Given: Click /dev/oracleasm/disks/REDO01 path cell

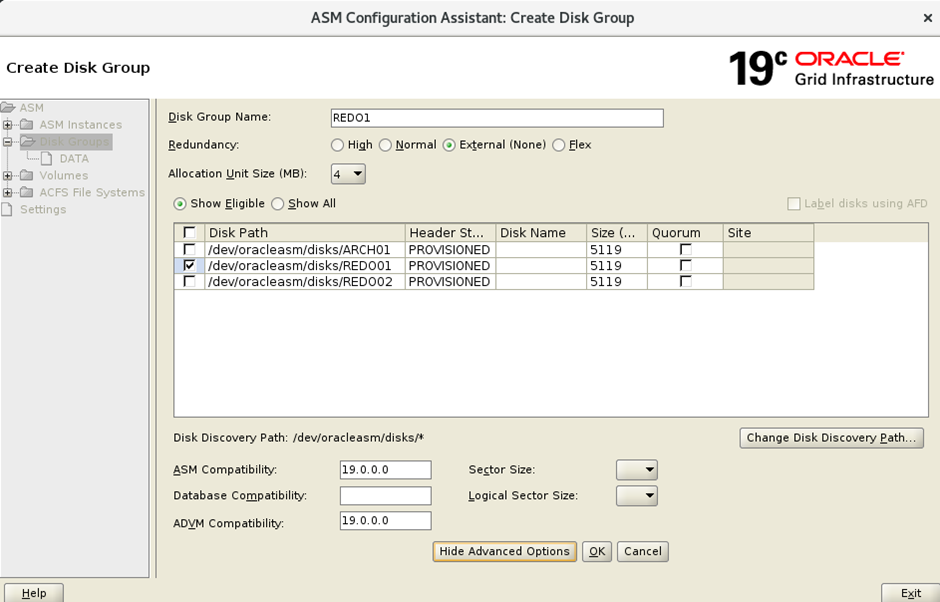Looking at the screenshot, I should coord(305,266).
